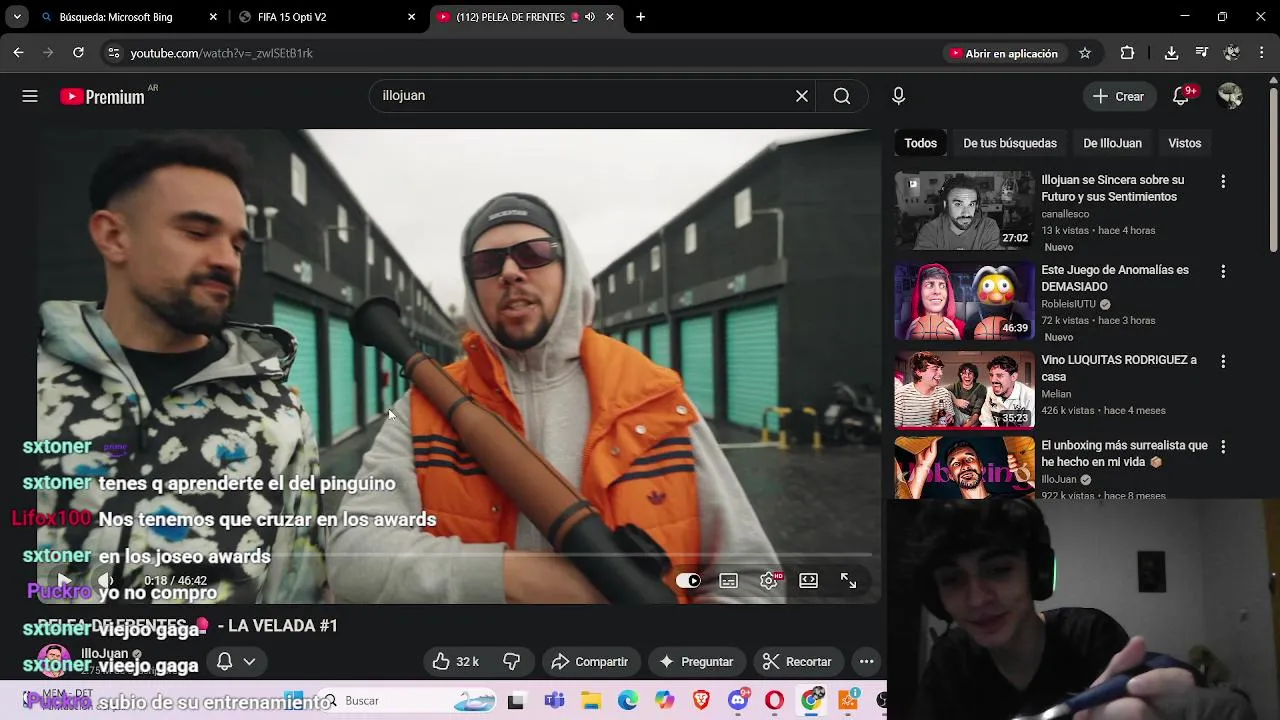Clear the illojuan search text
Image resolution: width=1280 pixels, height=720 pixels.
pos(802,96)
